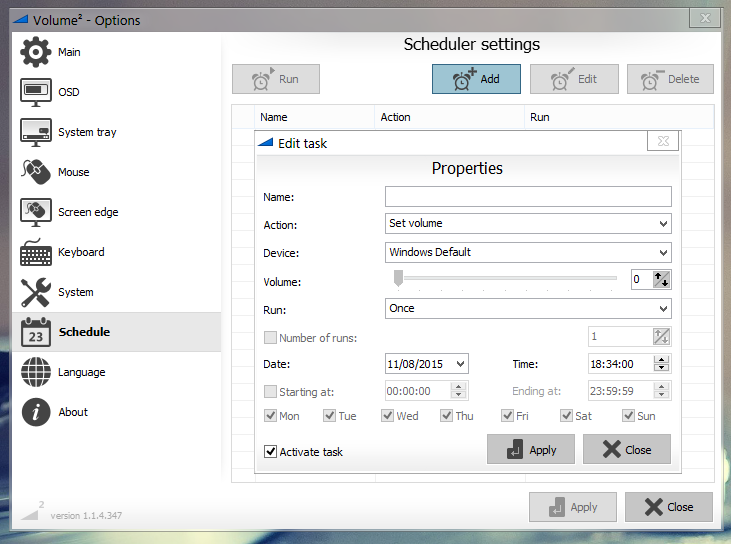The width and height of the screenshot is (731, 544).
Task: Click the Run column header in task list
Action: tap(619, 117)
